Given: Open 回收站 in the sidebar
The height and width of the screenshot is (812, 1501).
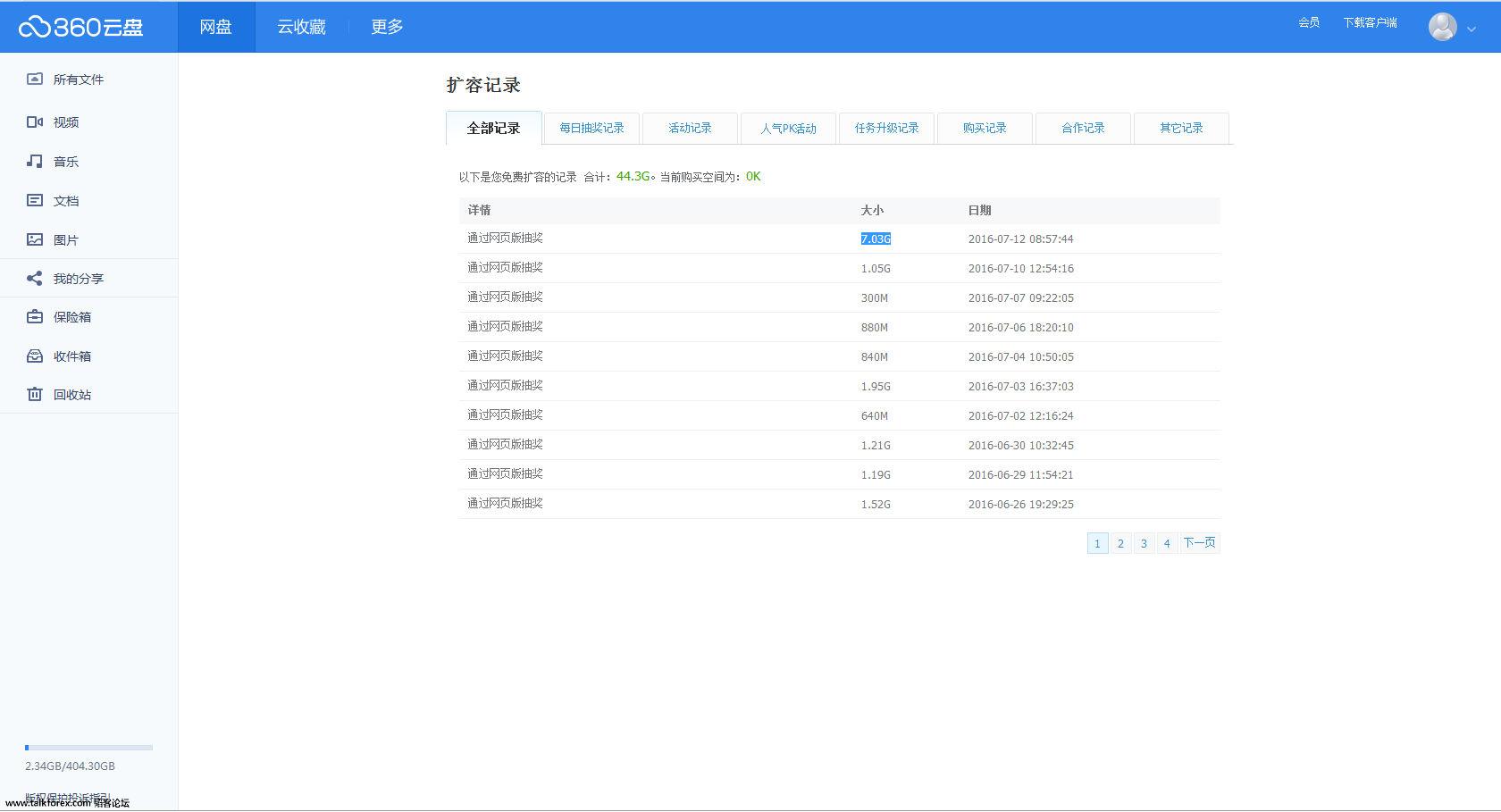Looking at the screenshot, I should click(72, 395).
